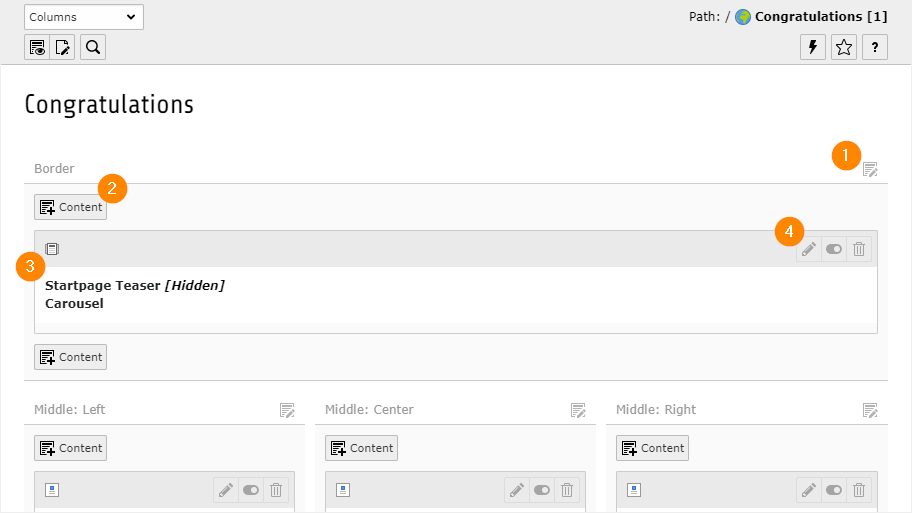Create a bookmark with the star icon
The height and width of the screenshot is (513, 912).
click(x=844, y=47)
